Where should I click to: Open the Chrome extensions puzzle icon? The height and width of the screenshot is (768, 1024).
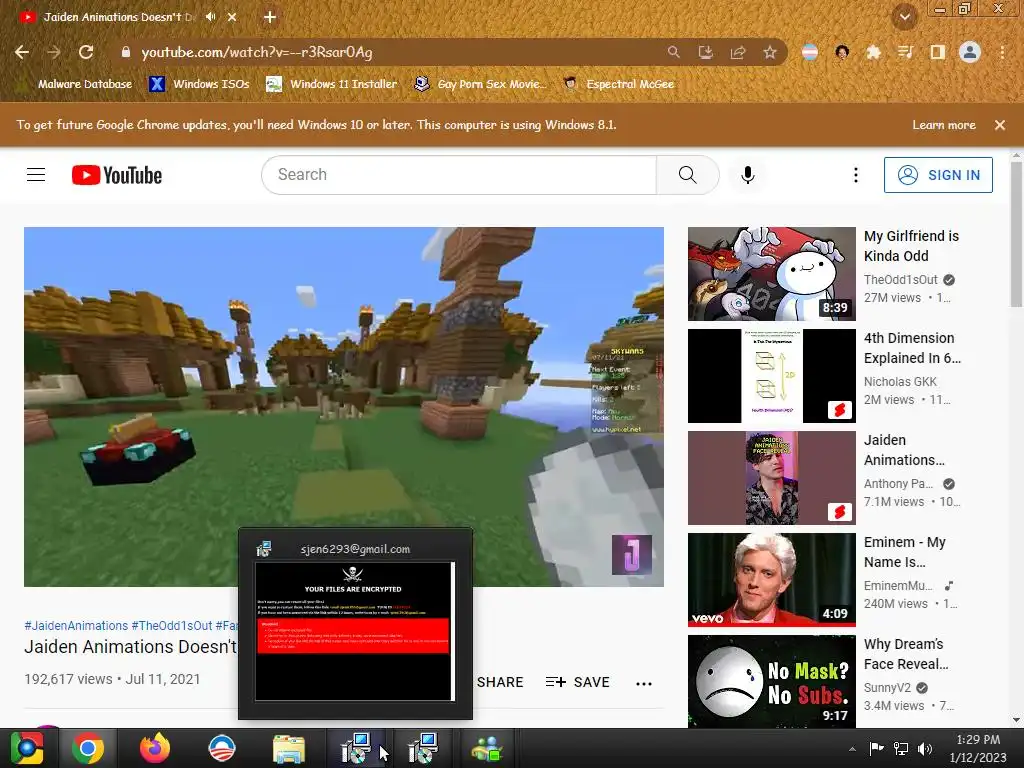coord(873,52)
